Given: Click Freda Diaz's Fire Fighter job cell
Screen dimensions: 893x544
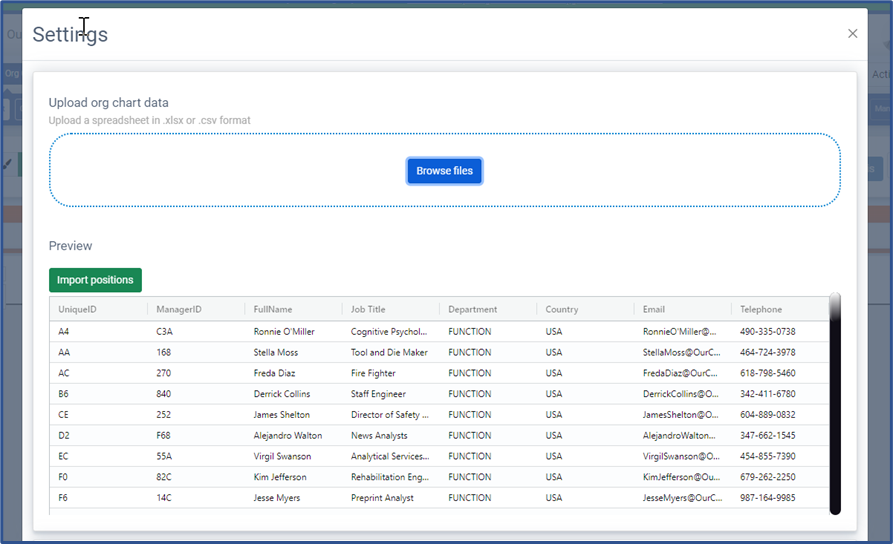Looking at the screenshot, I should click(x=373, y=374).
